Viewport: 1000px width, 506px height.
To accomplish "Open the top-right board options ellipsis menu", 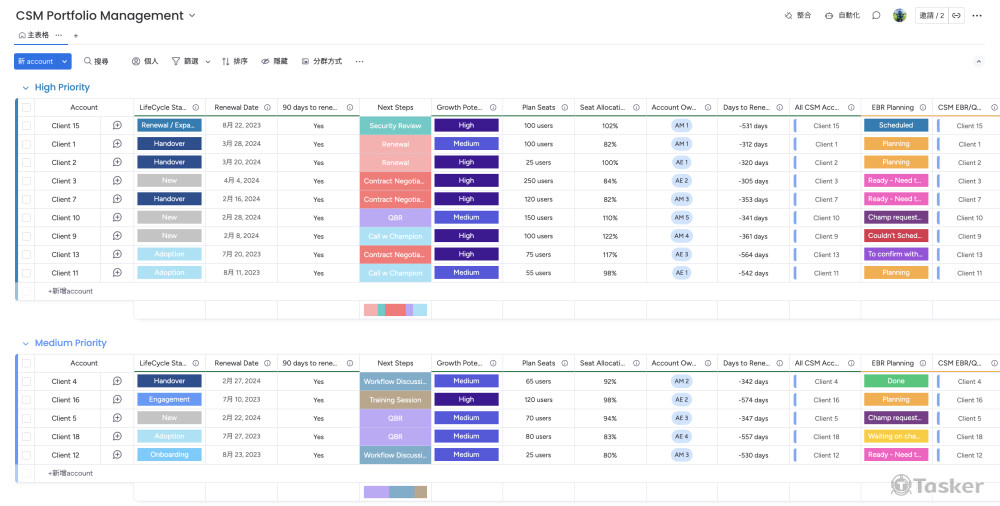I will tap(977, 16).
